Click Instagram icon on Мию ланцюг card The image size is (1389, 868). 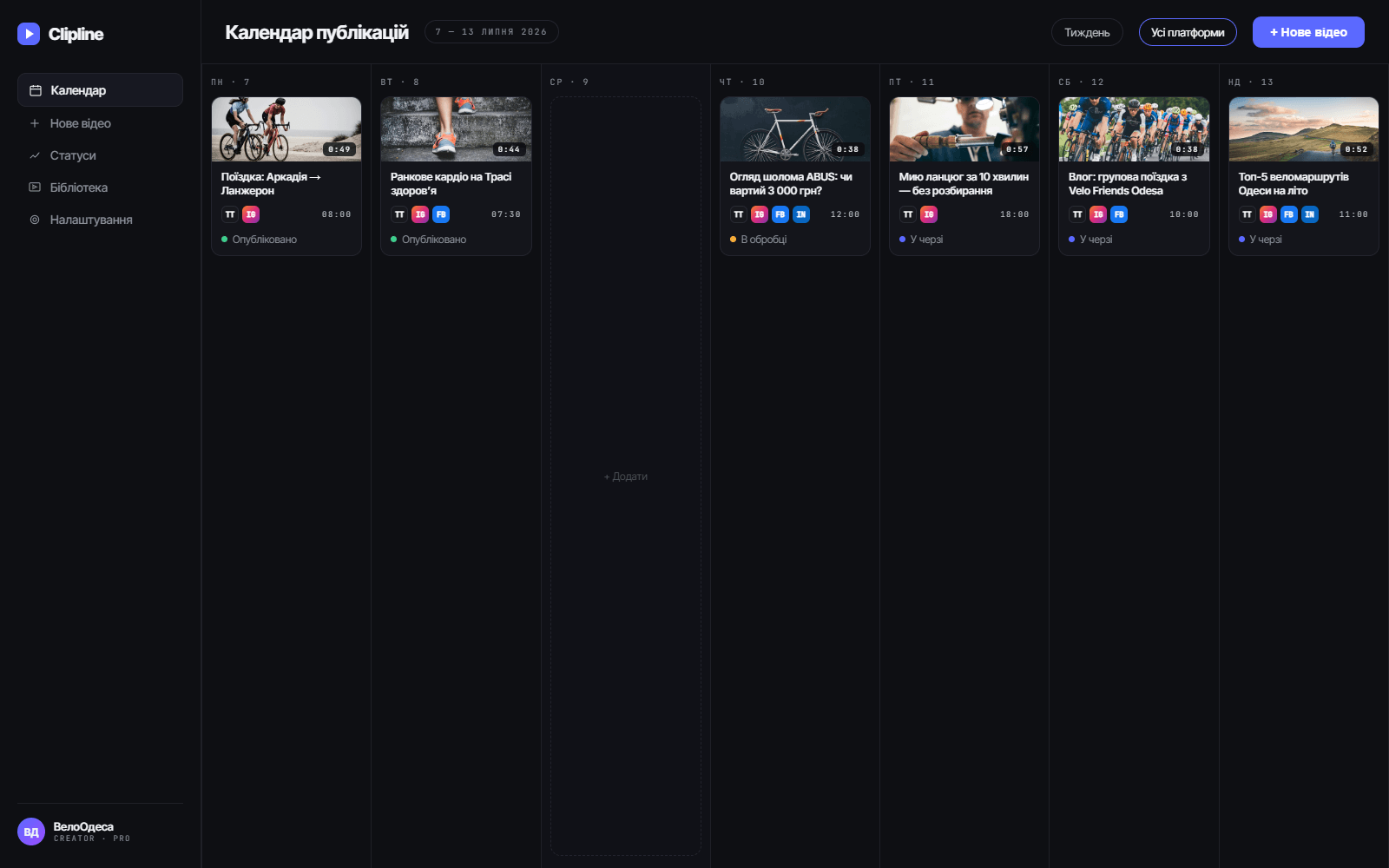click(x=929, y=214)
